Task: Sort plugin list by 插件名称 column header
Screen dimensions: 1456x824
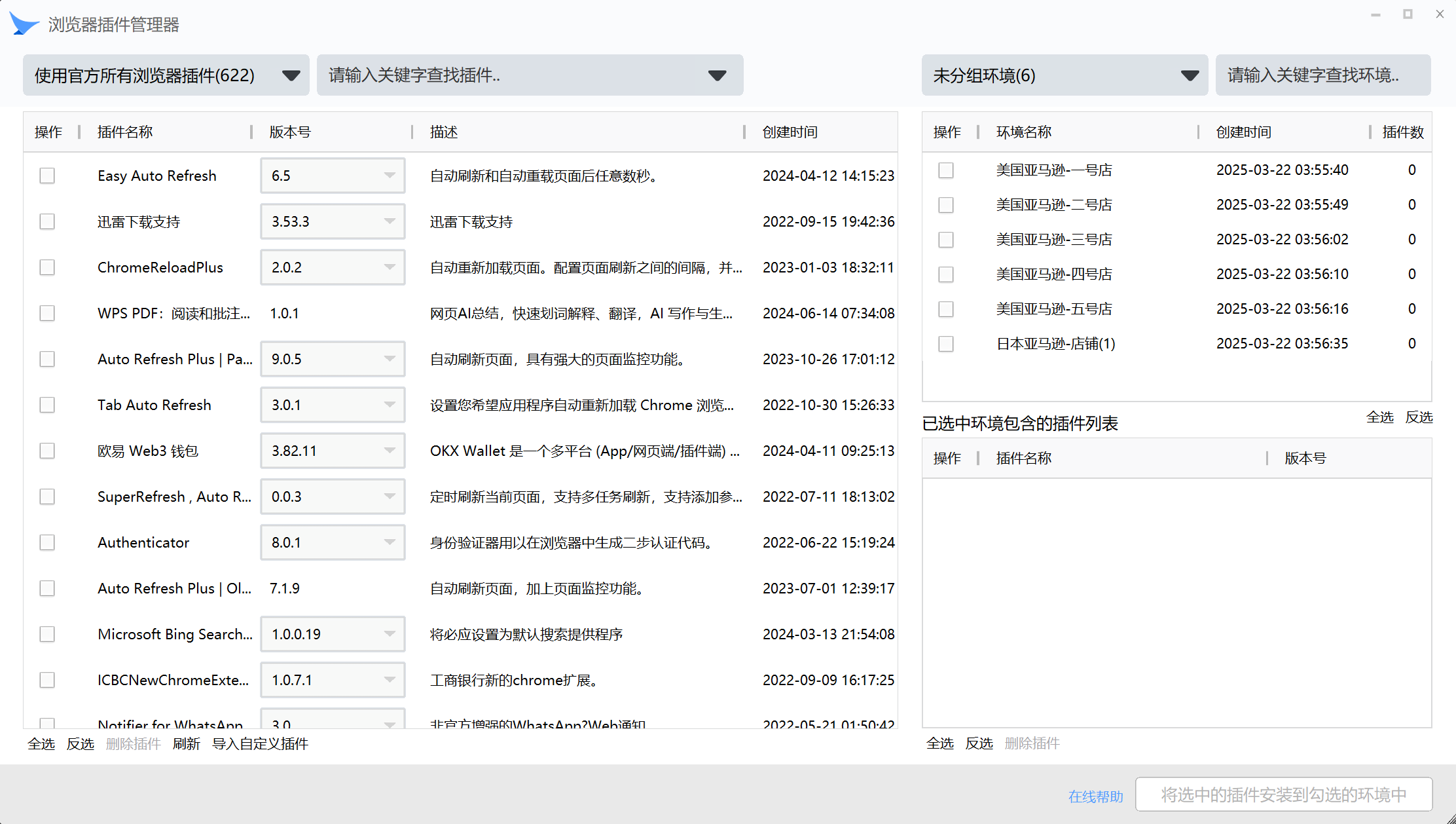Action: (x=125, y=132)
